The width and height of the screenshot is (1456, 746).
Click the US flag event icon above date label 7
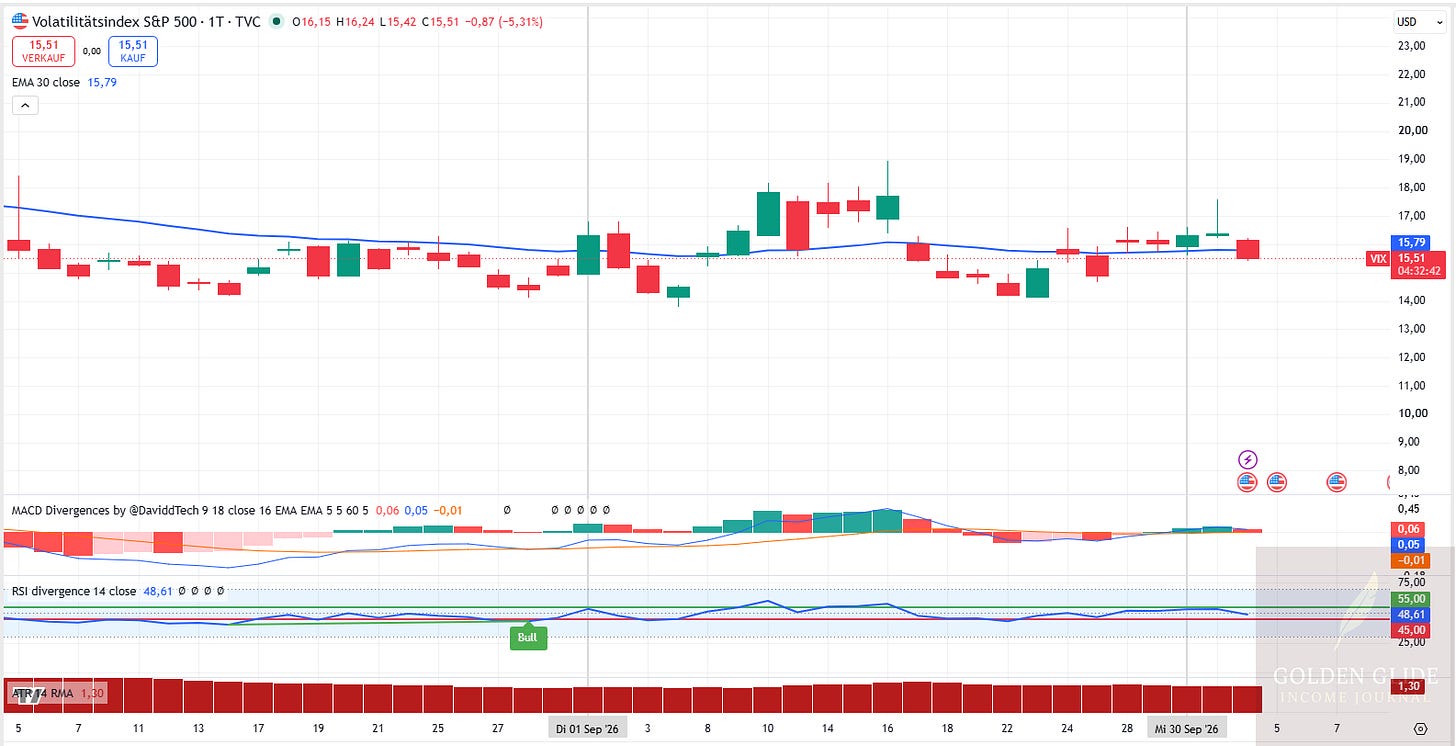1336,482
